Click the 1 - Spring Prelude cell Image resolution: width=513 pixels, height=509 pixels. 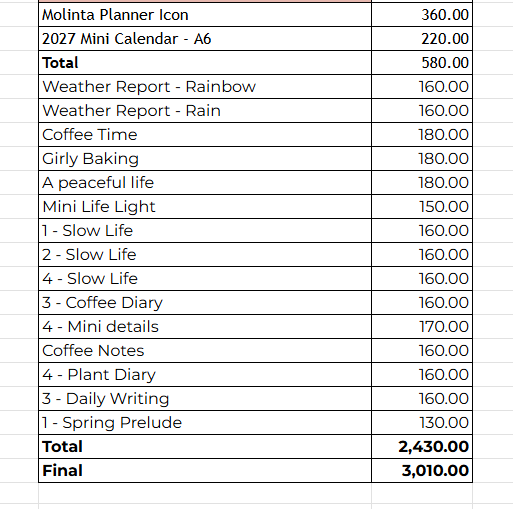pyautogui.click(x=205, y=423)
